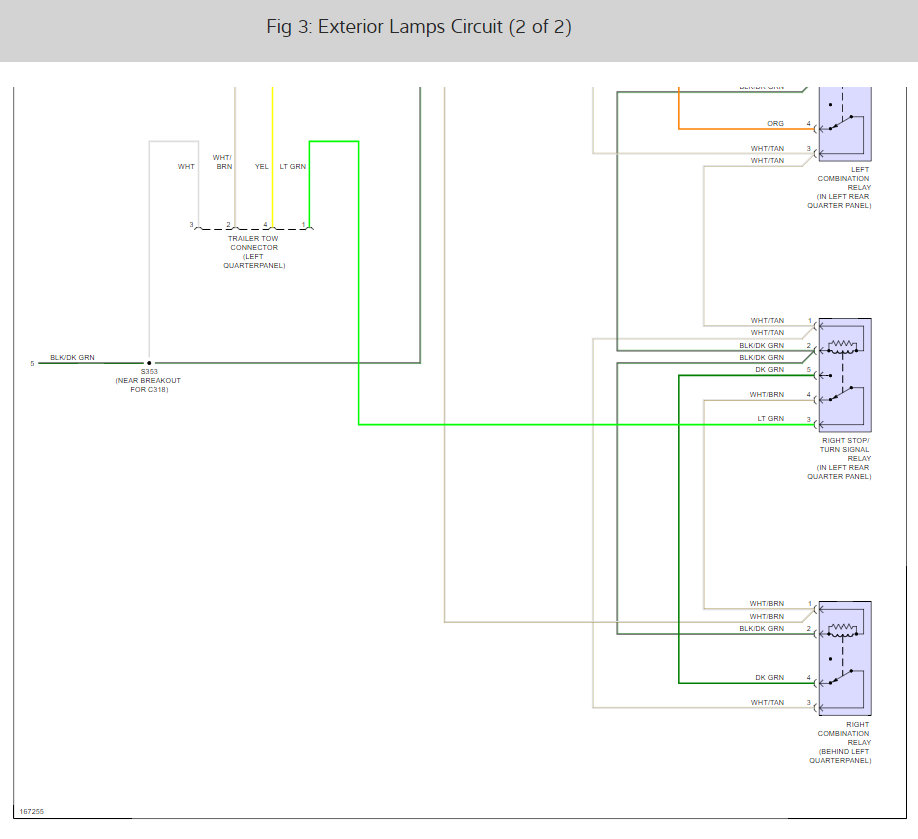The height and width of the screenshot is (839, 918).
Task: Click the "YEL" wire label
Action: click(x=261, y=167)
